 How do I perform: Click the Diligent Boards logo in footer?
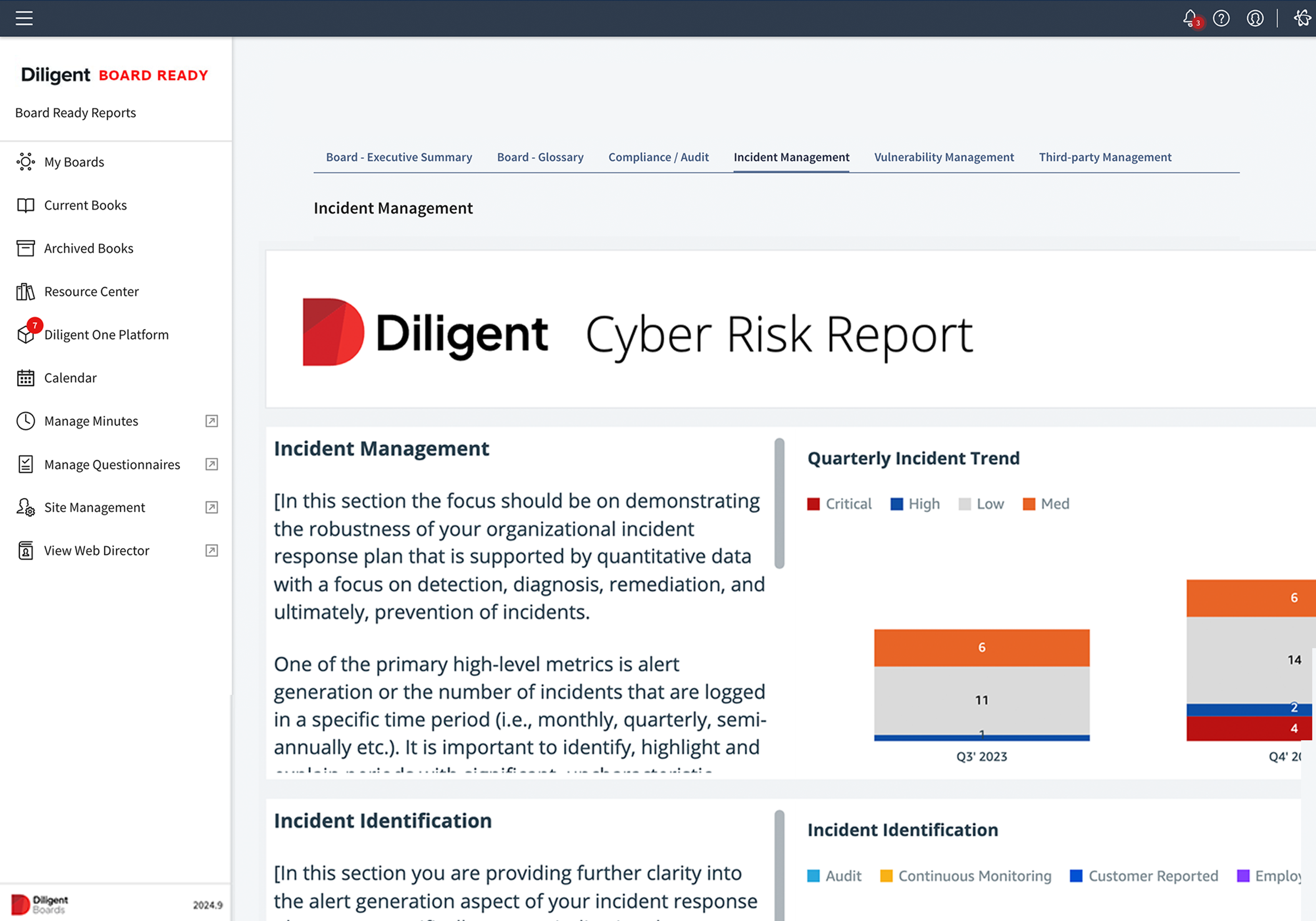39,904
